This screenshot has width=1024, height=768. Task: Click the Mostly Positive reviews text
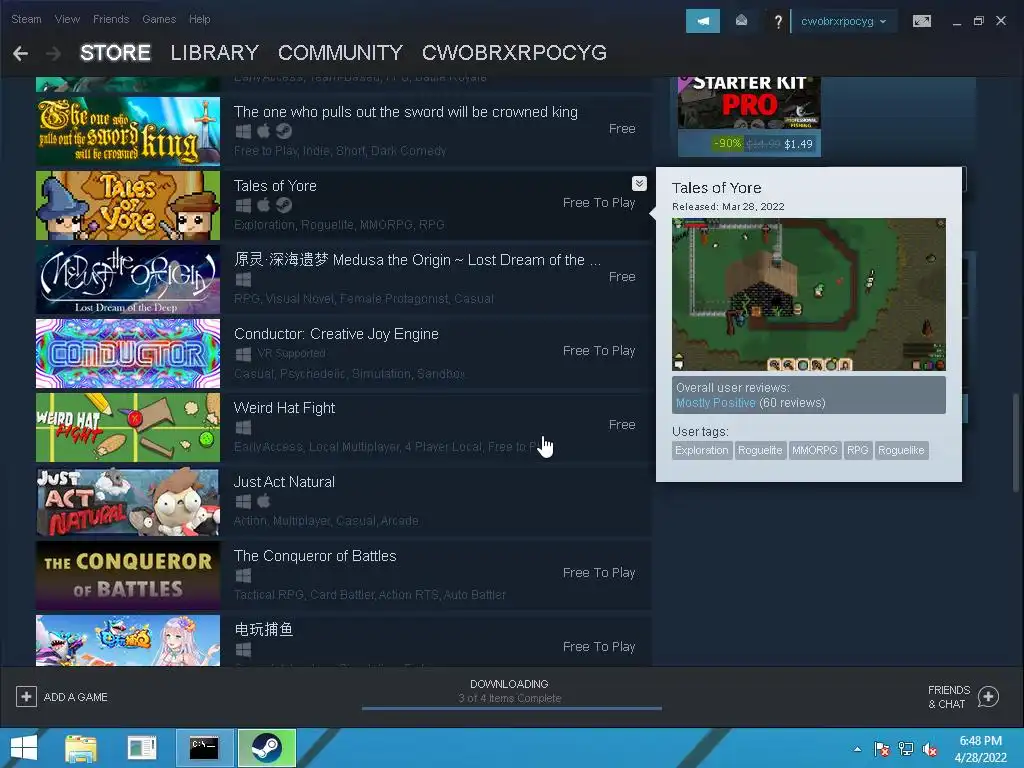[x=715, y=403]
